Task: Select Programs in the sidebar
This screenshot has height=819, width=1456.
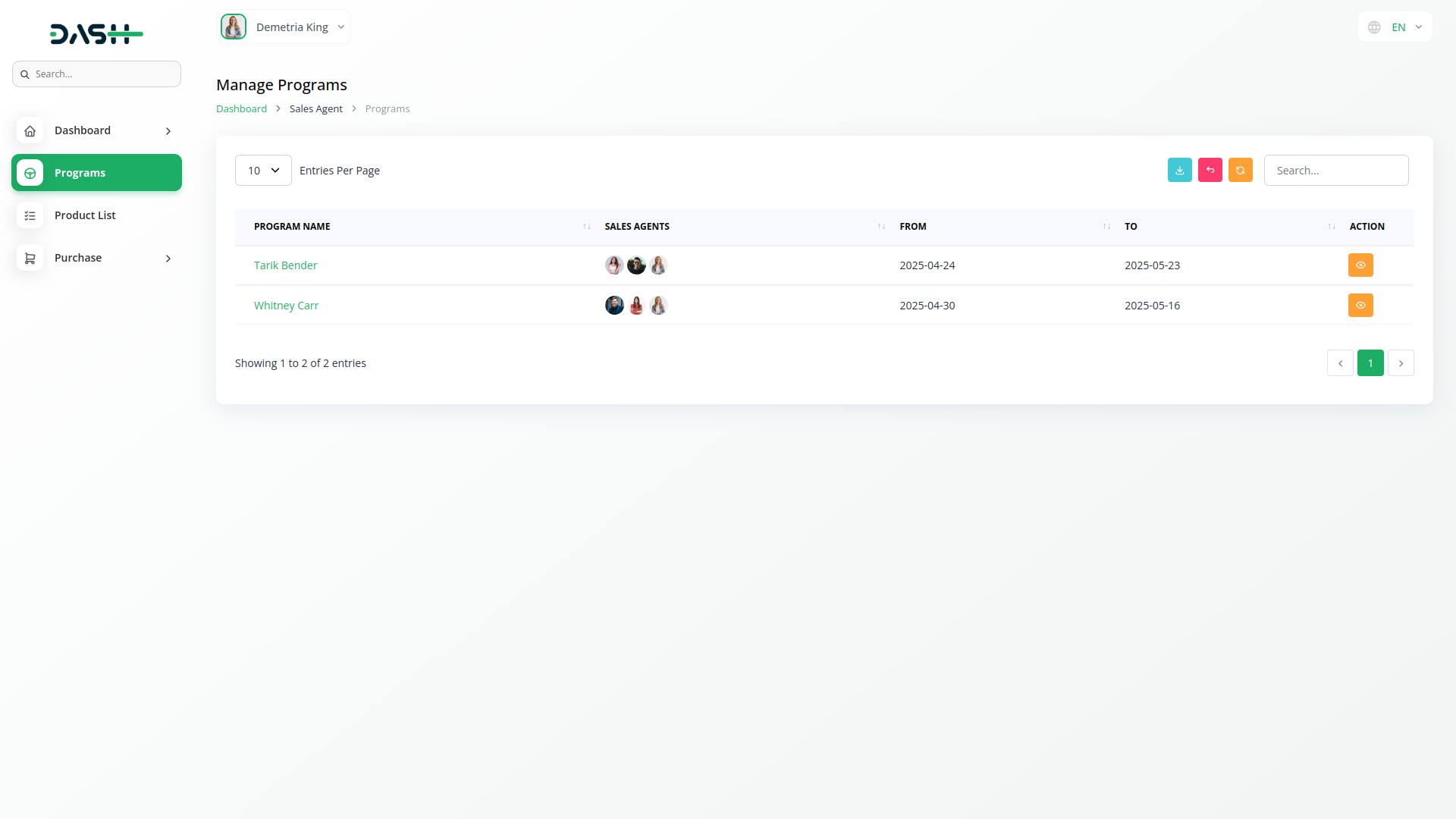Action: click(96, 173)
